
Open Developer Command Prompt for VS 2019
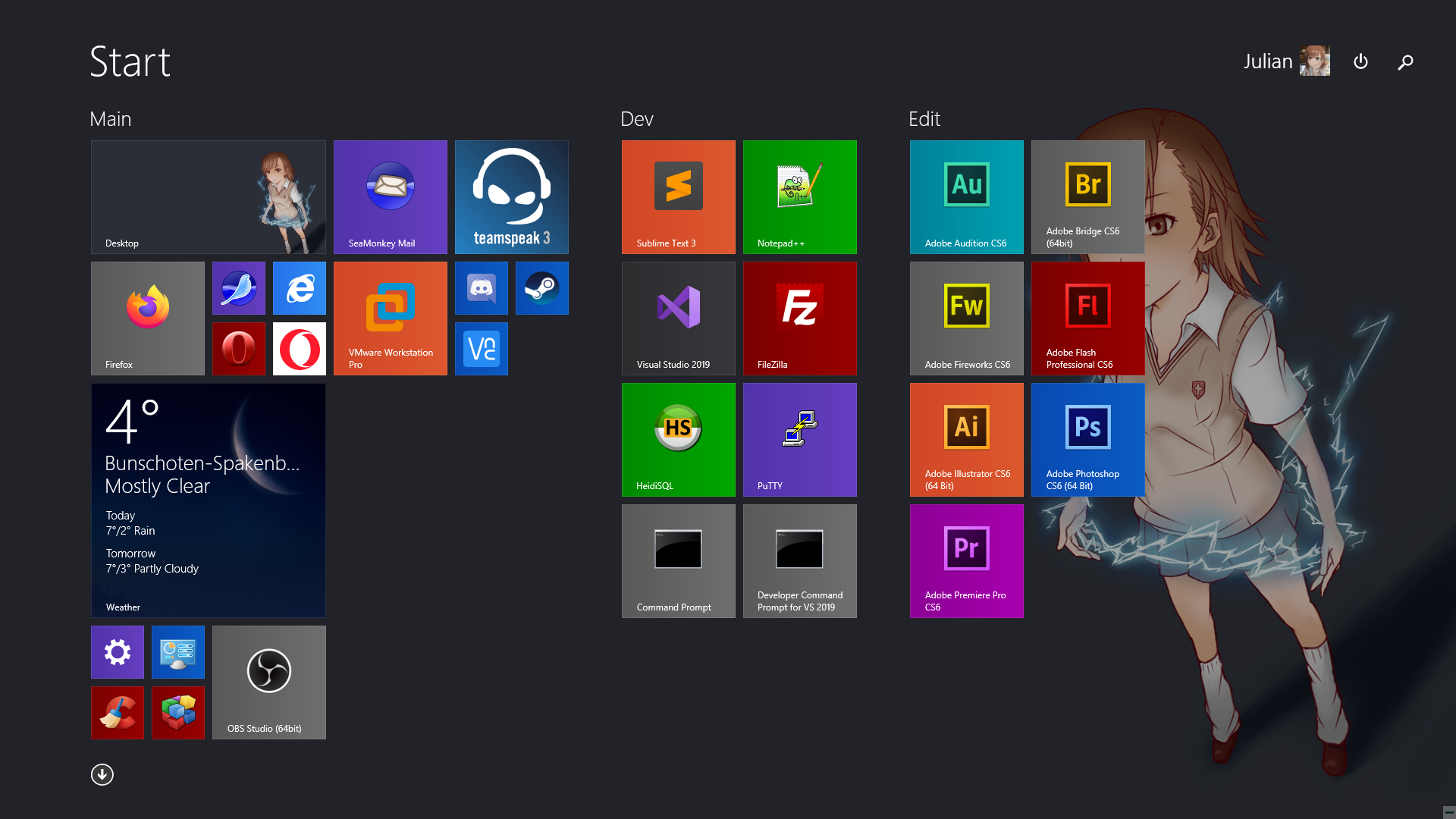coord(800,561)
